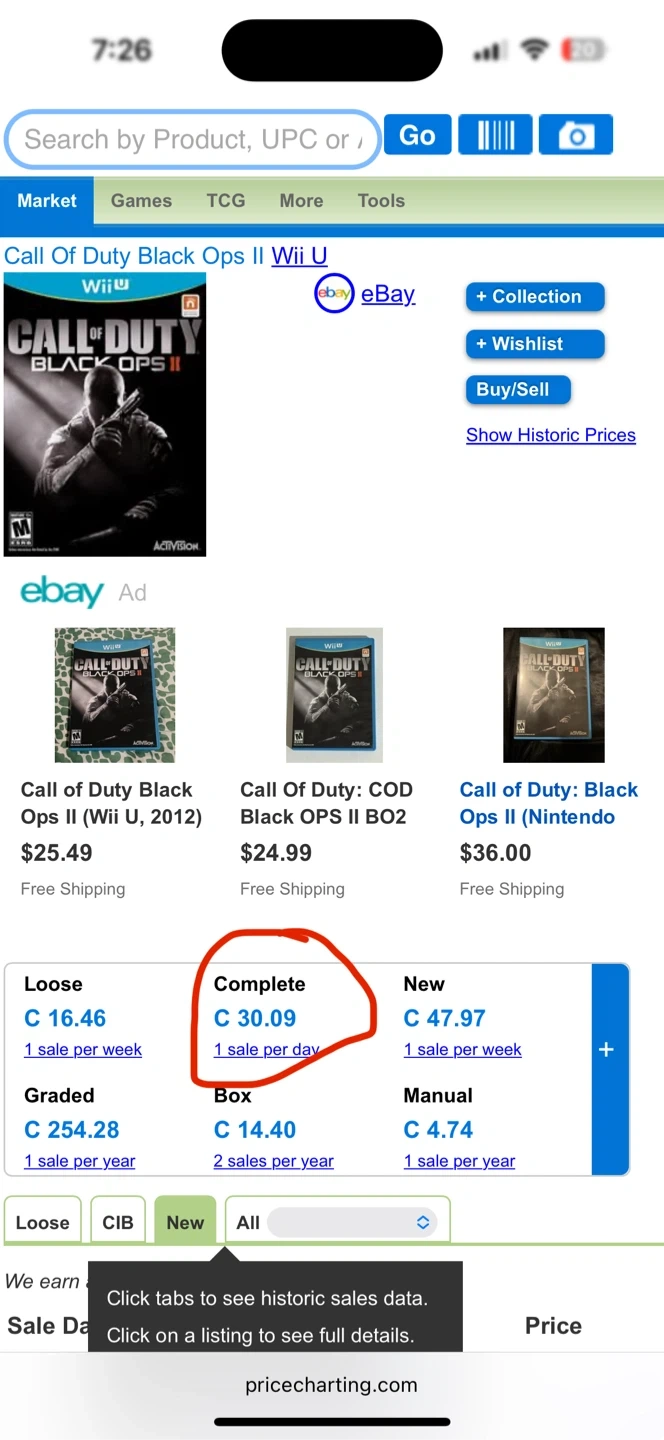Add game with + Collection button
The width and height of the screenshot is (664, 1440).
click(535, 297)
